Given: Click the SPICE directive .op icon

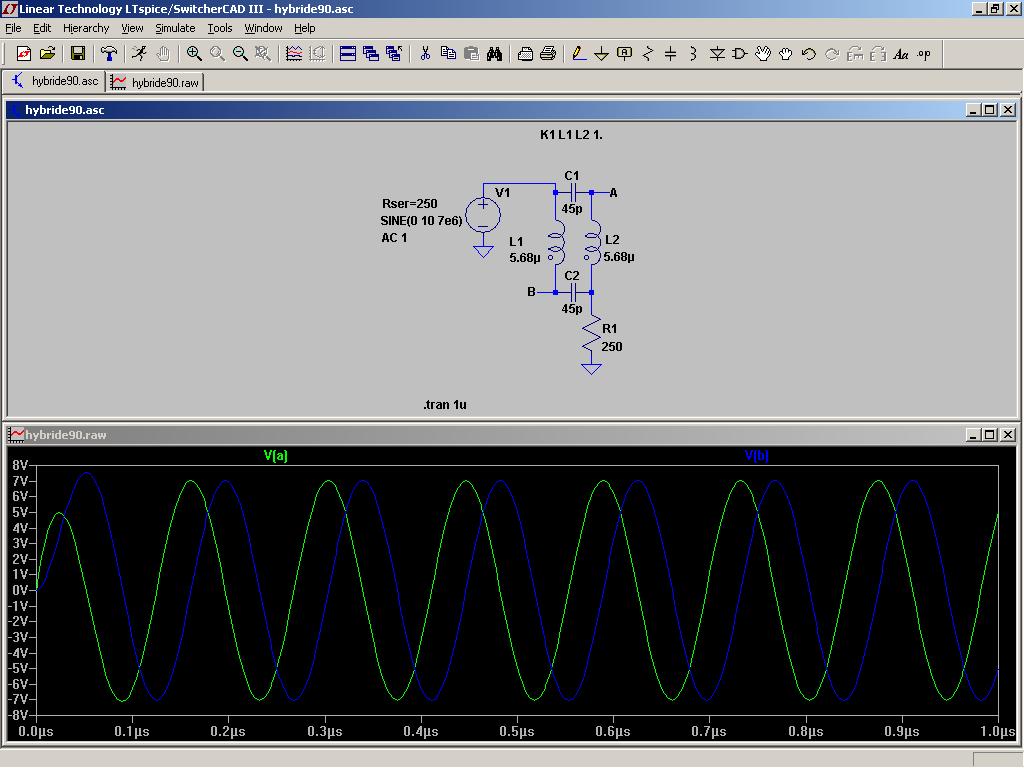Looking at the screenshot, I should 924,54.
